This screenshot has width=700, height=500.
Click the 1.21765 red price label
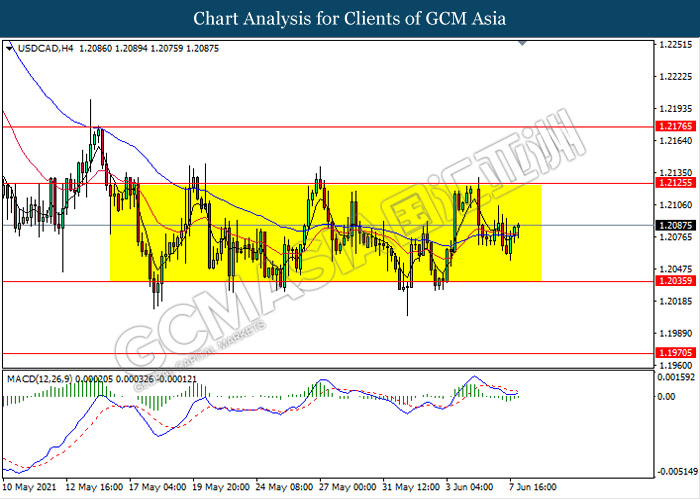[676, 126]
